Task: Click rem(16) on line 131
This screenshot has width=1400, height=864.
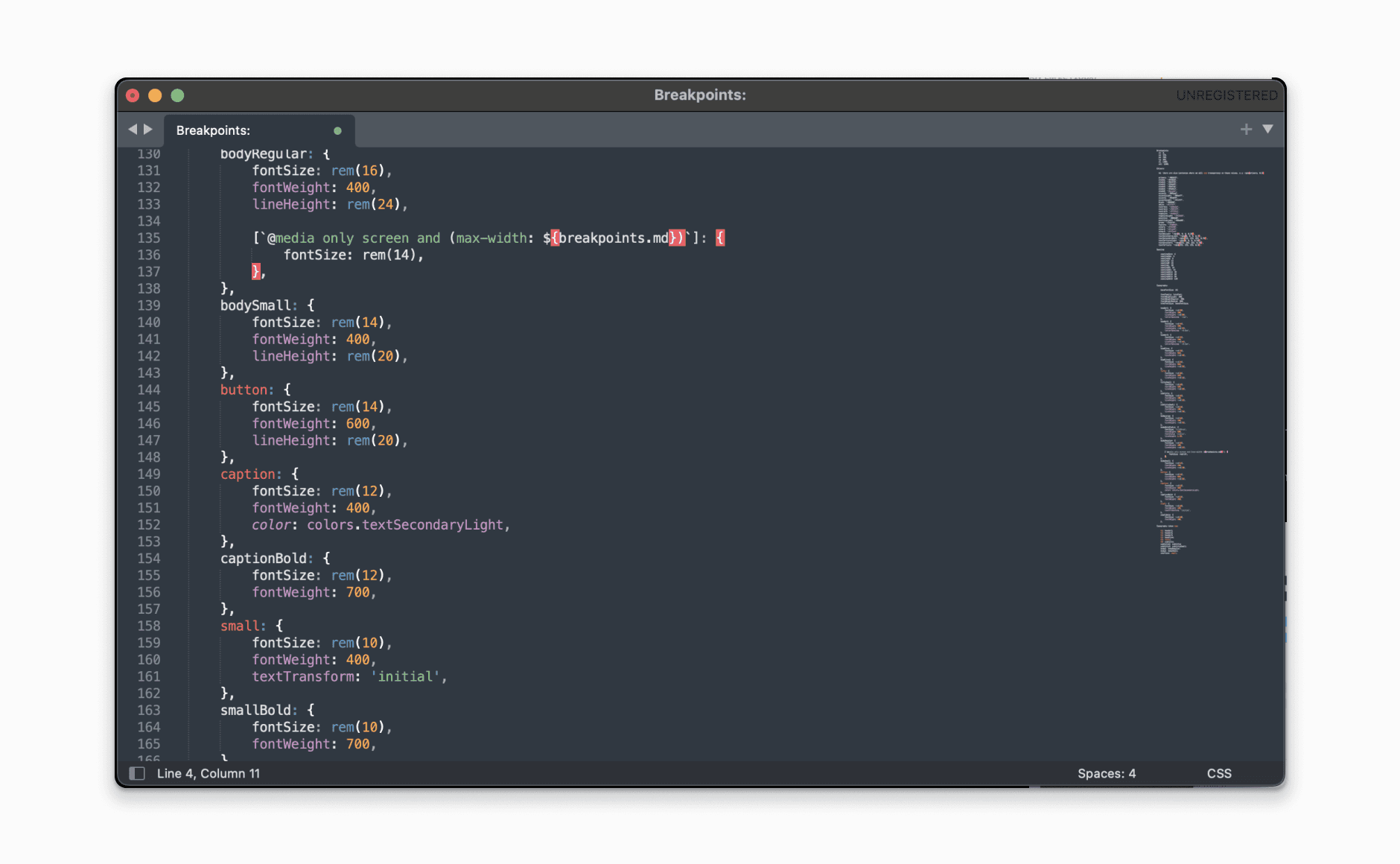Action: point(358,171)
